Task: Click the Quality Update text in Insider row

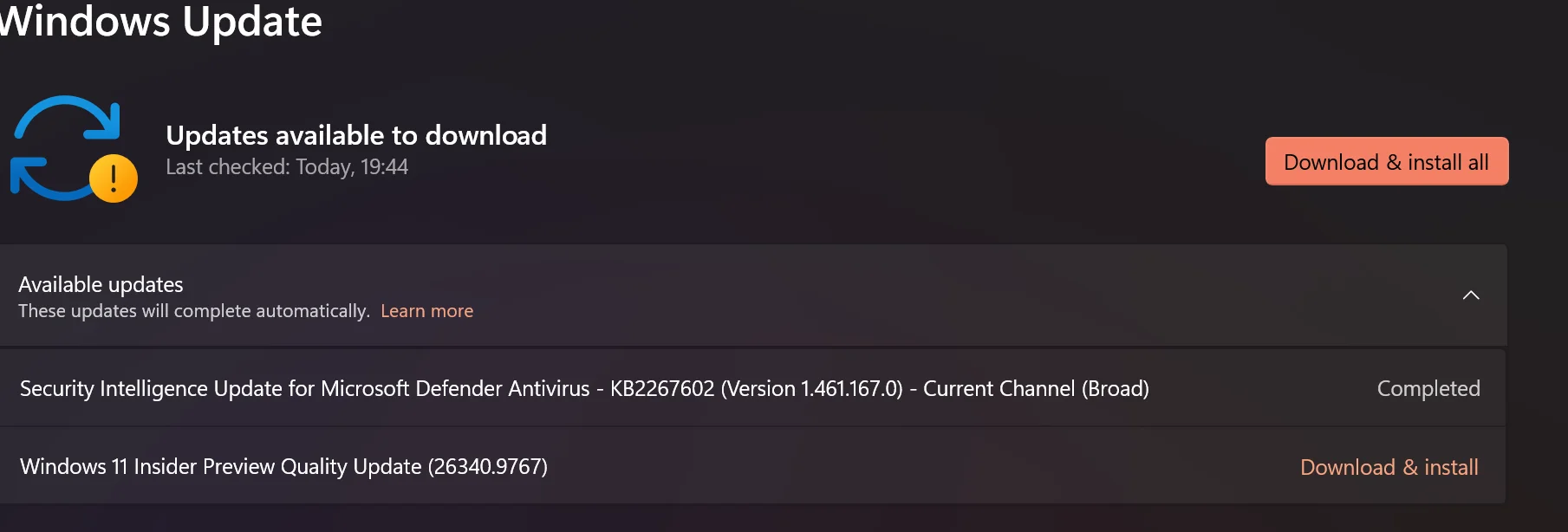Action: click(x=351, y=466)
